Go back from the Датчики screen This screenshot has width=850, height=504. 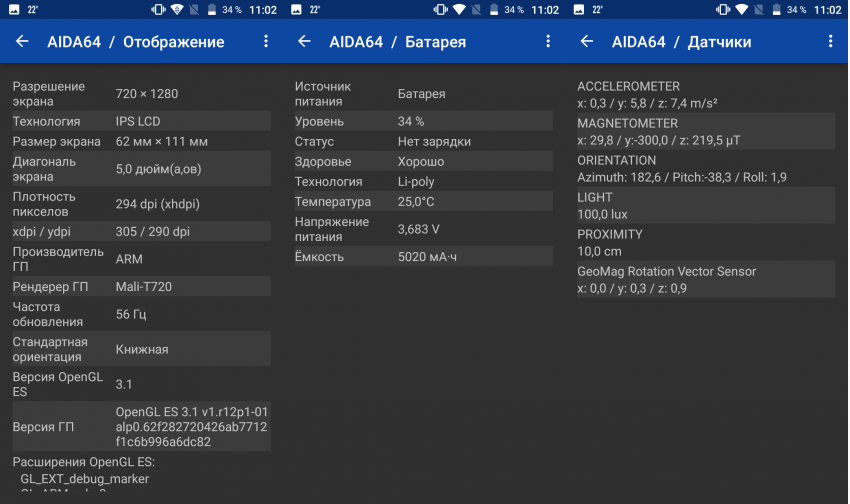(587, 41)
